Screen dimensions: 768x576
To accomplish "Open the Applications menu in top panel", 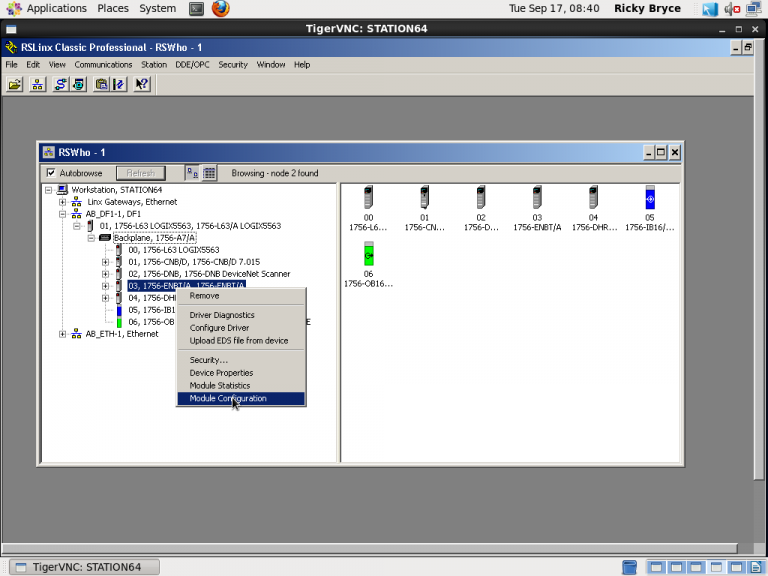I will click(x=56, y=8).
